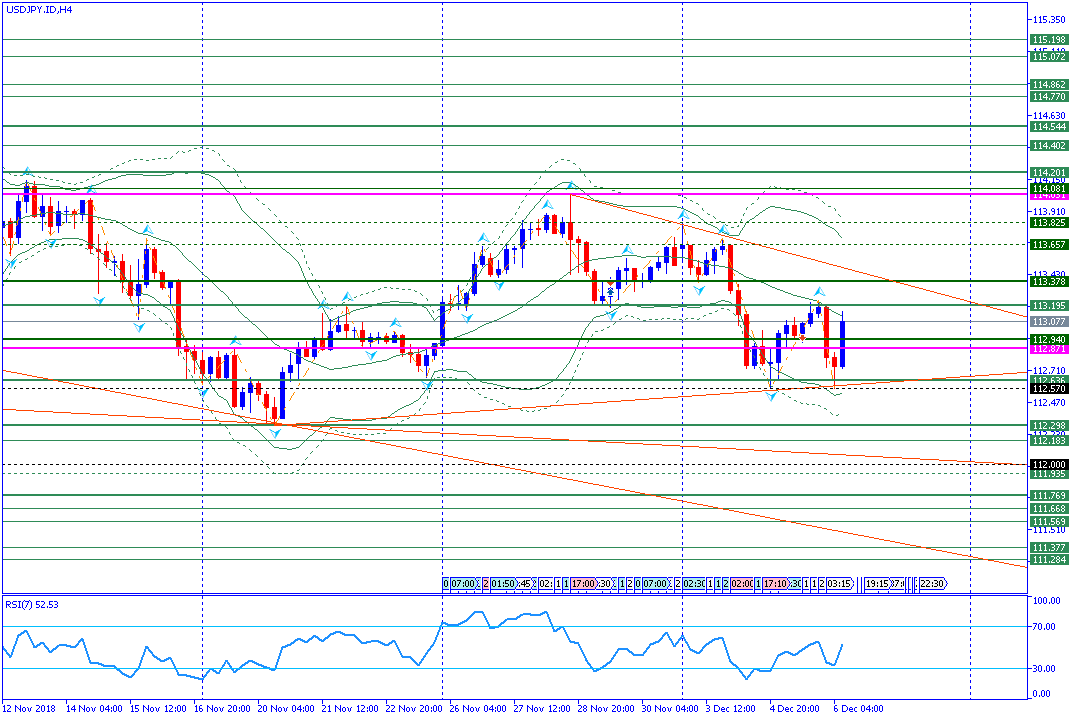Click the 19:15 event time marker
Screen dimensions: 1080x720
tap(877, 584)
